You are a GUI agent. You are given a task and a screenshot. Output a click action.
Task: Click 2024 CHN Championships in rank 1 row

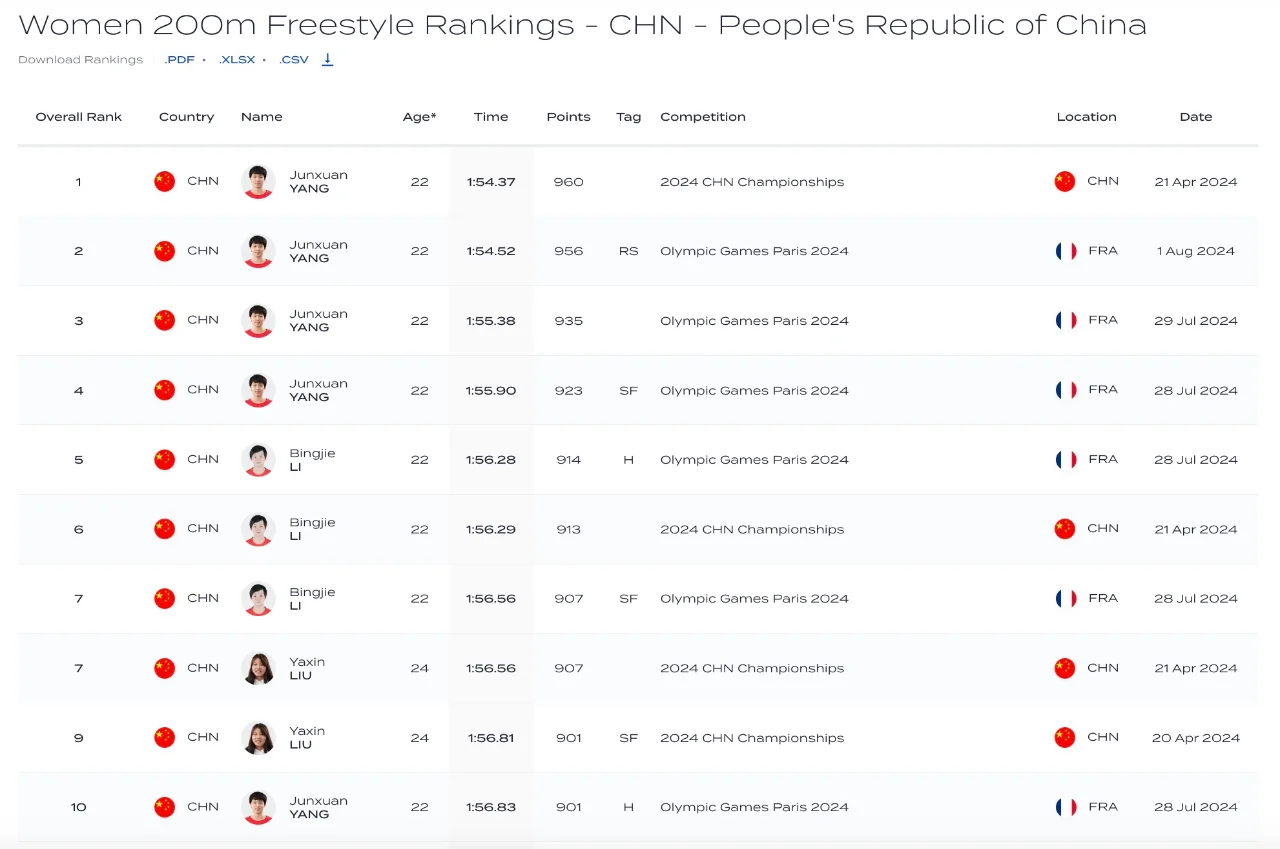tap(752, 182)
